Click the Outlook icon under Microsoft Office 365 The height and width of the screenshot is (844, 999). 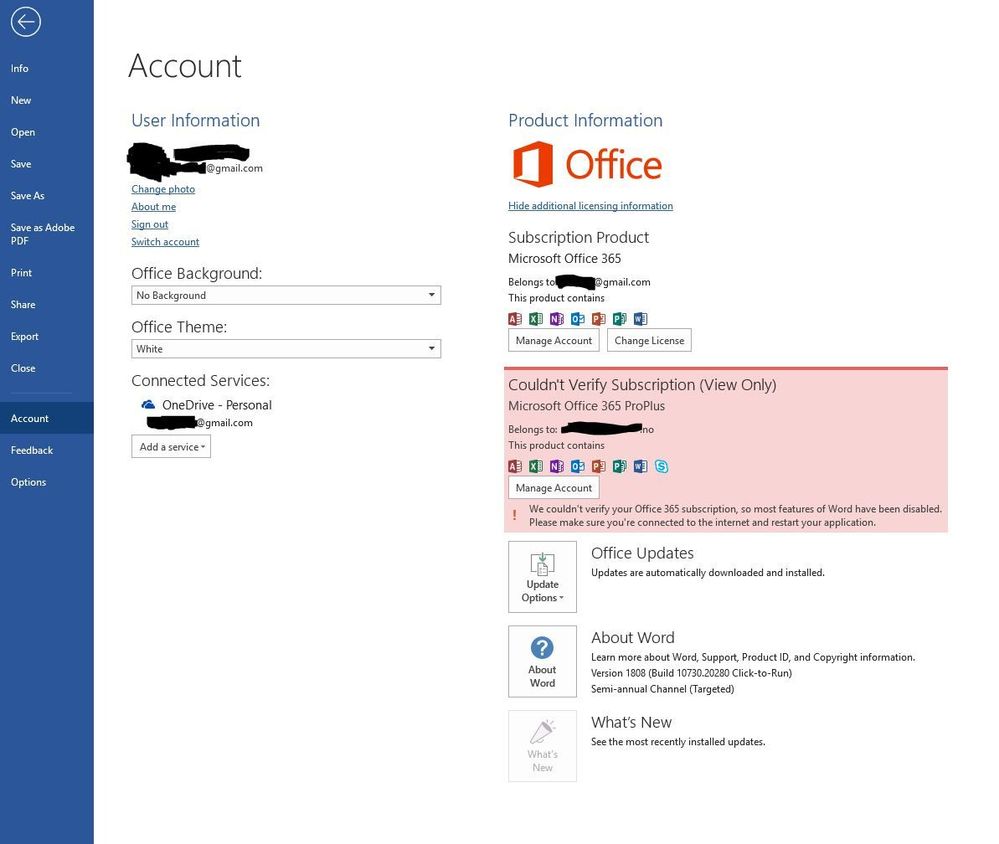pos(578,318)
